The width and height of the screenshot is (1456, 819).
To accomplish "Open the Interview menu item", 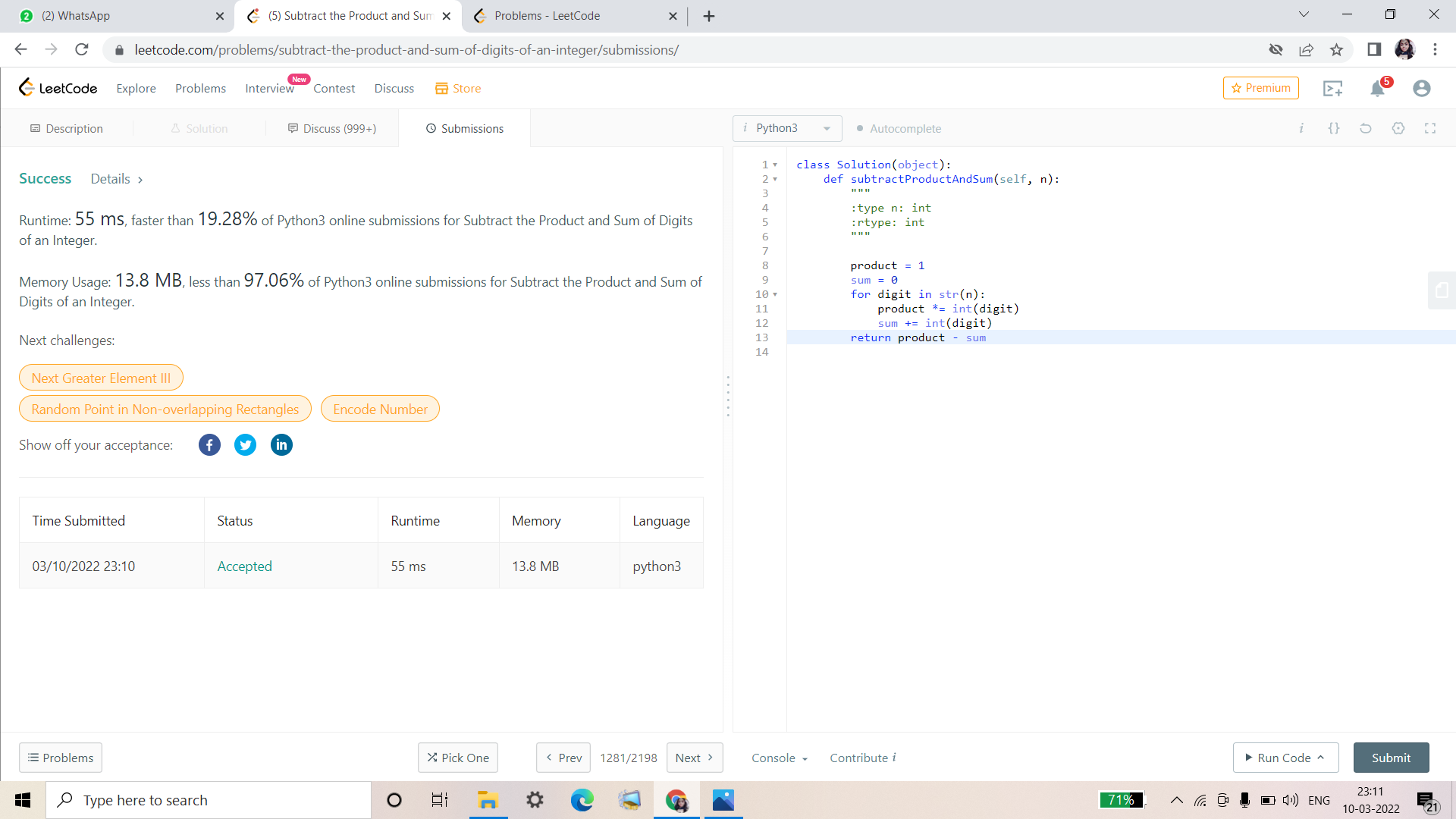I will click(269, 89).
